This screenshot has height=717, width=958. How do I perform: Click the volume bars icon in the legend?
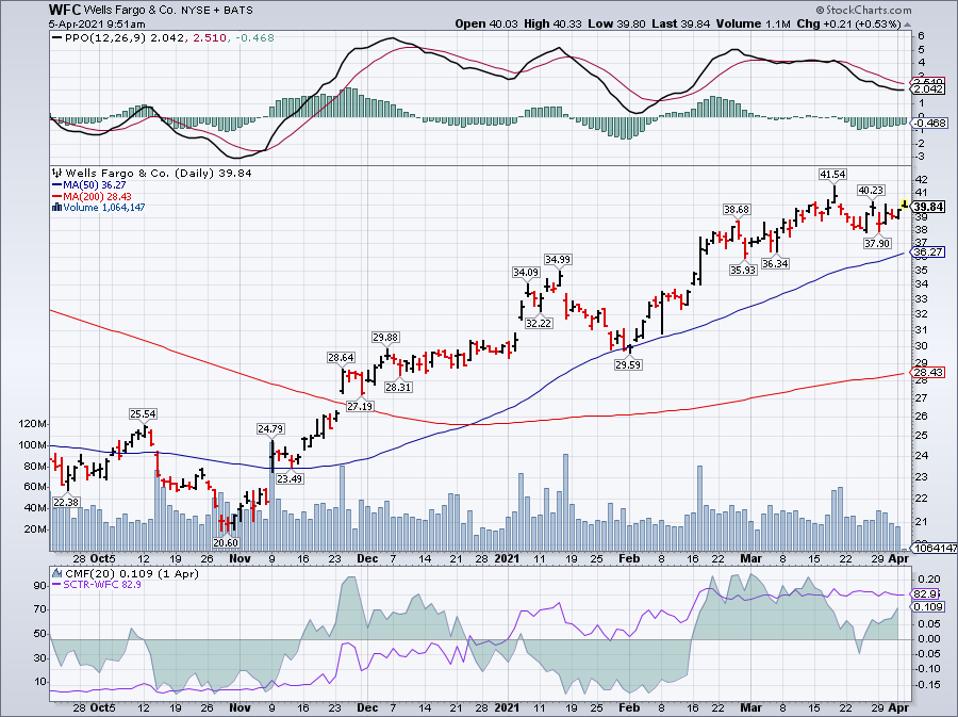[57, 207]
